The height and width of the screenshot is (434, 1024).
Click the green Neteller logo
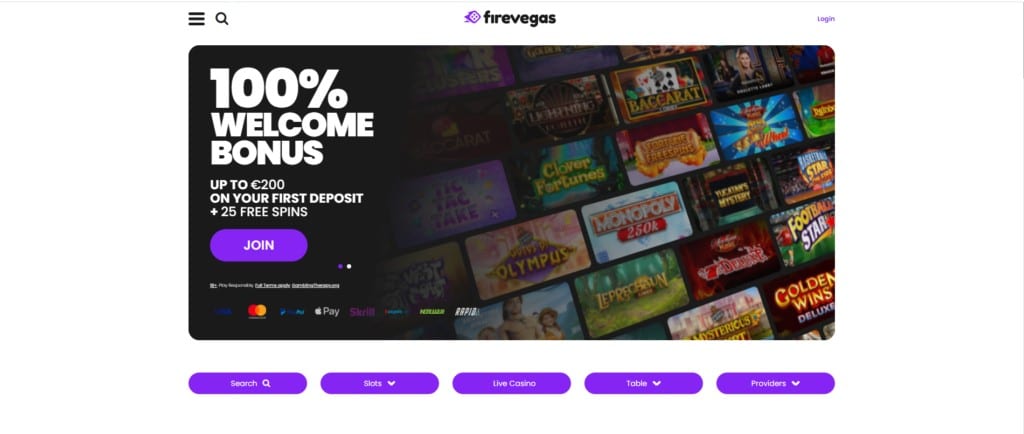432,312
